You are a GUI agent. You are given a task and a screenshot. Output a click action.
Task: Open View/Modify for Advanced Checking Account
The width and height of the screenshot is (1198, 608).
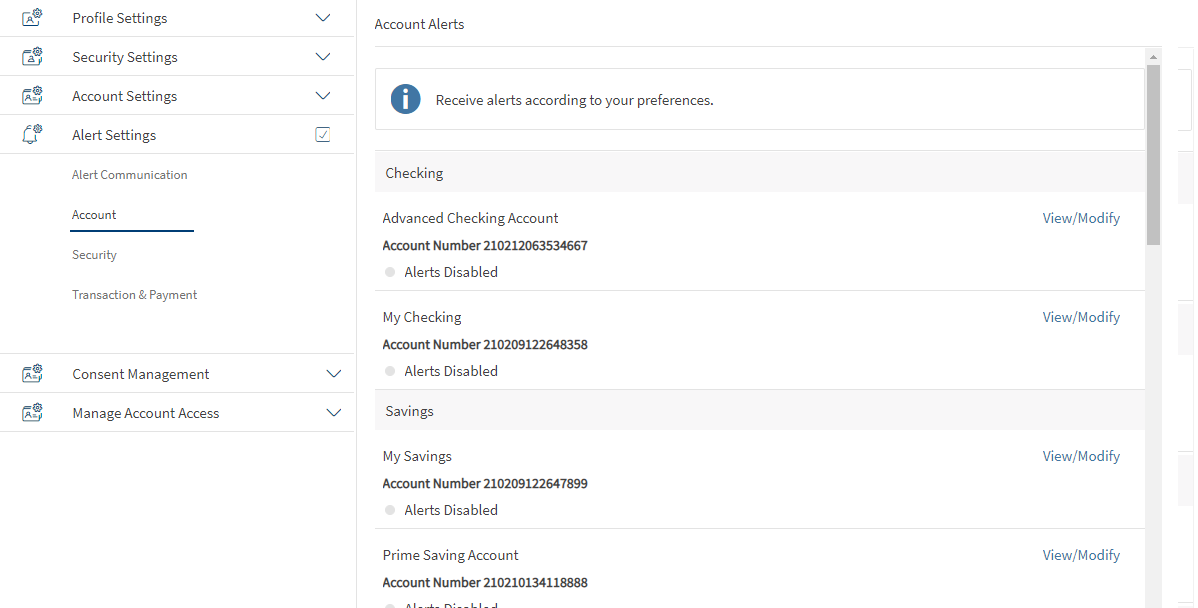point(1081,218)
